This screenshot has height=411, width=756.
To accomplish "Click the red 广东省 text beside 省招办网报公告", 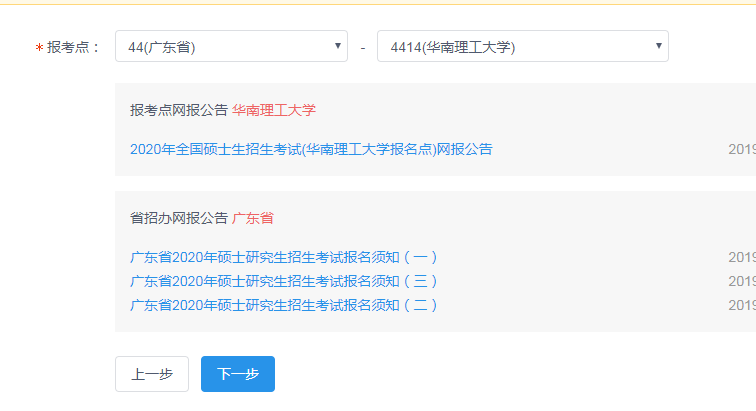I will [x=252, y=217].
